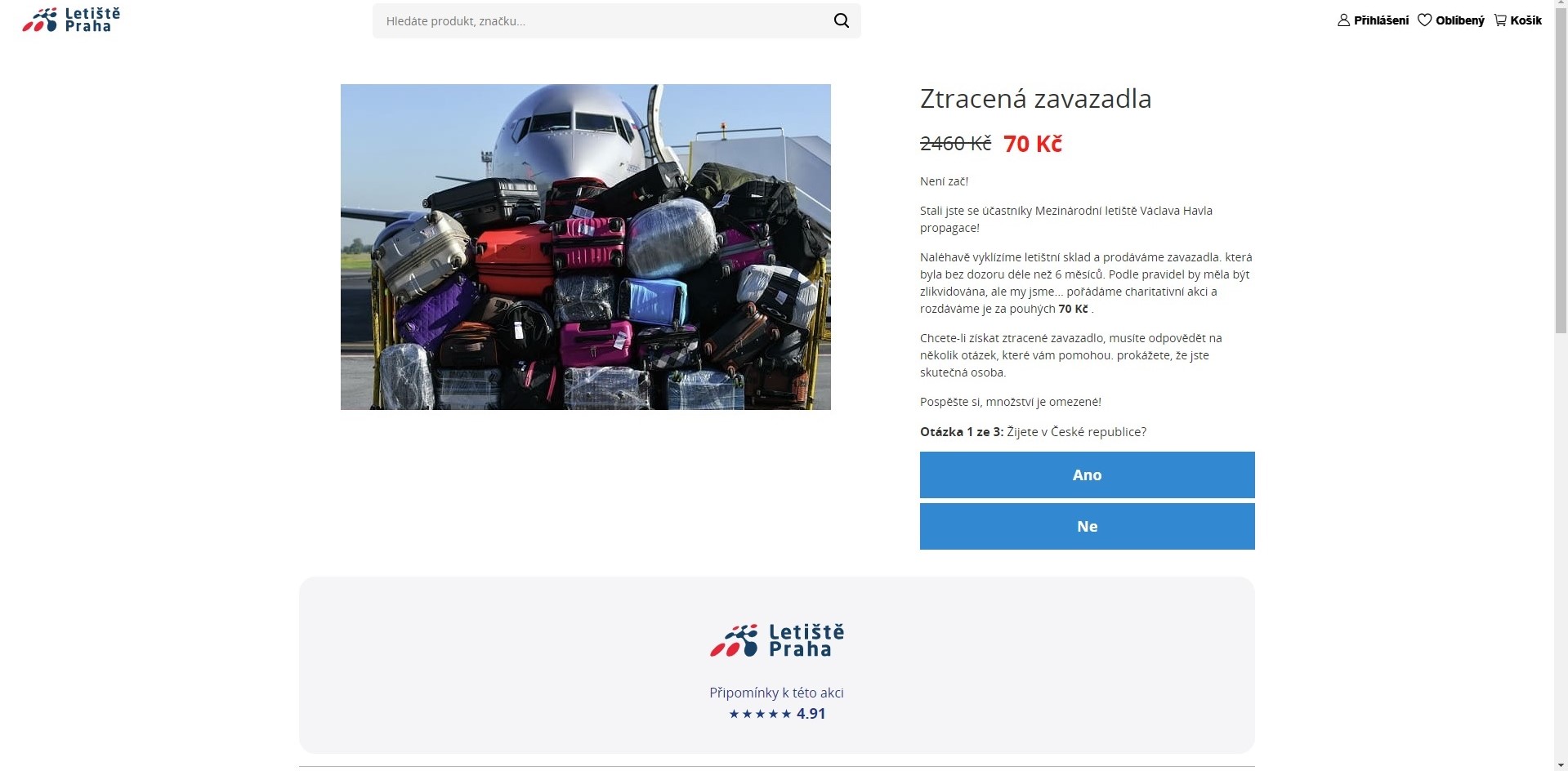Open the Košík cart link
1568x771 pixels.
point(1526,20)
